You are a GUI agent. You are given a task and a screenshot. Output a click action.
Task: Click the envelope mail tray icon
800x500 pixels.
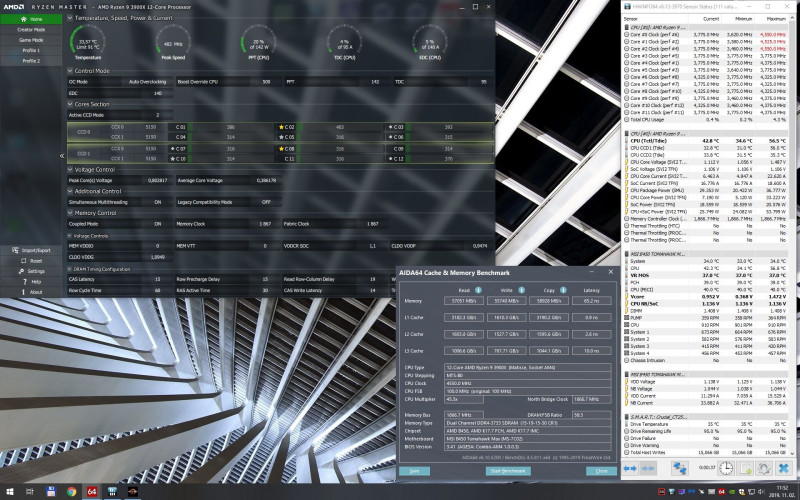point(711,492)
